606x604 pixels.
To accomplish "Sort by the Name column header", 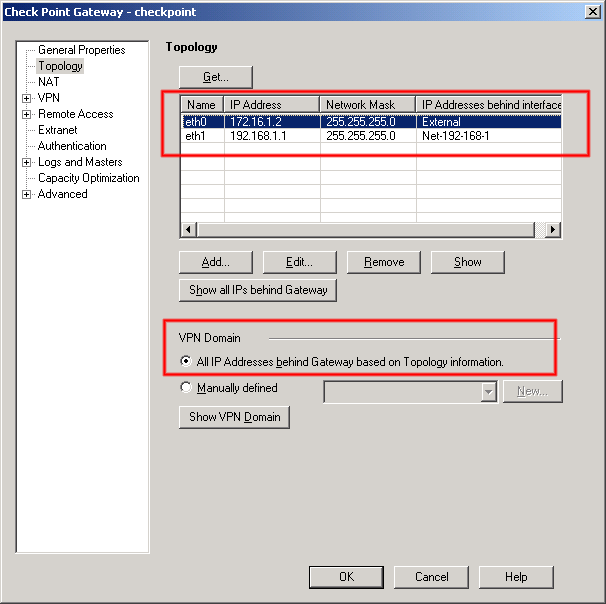I will click(x=202, y=105).
